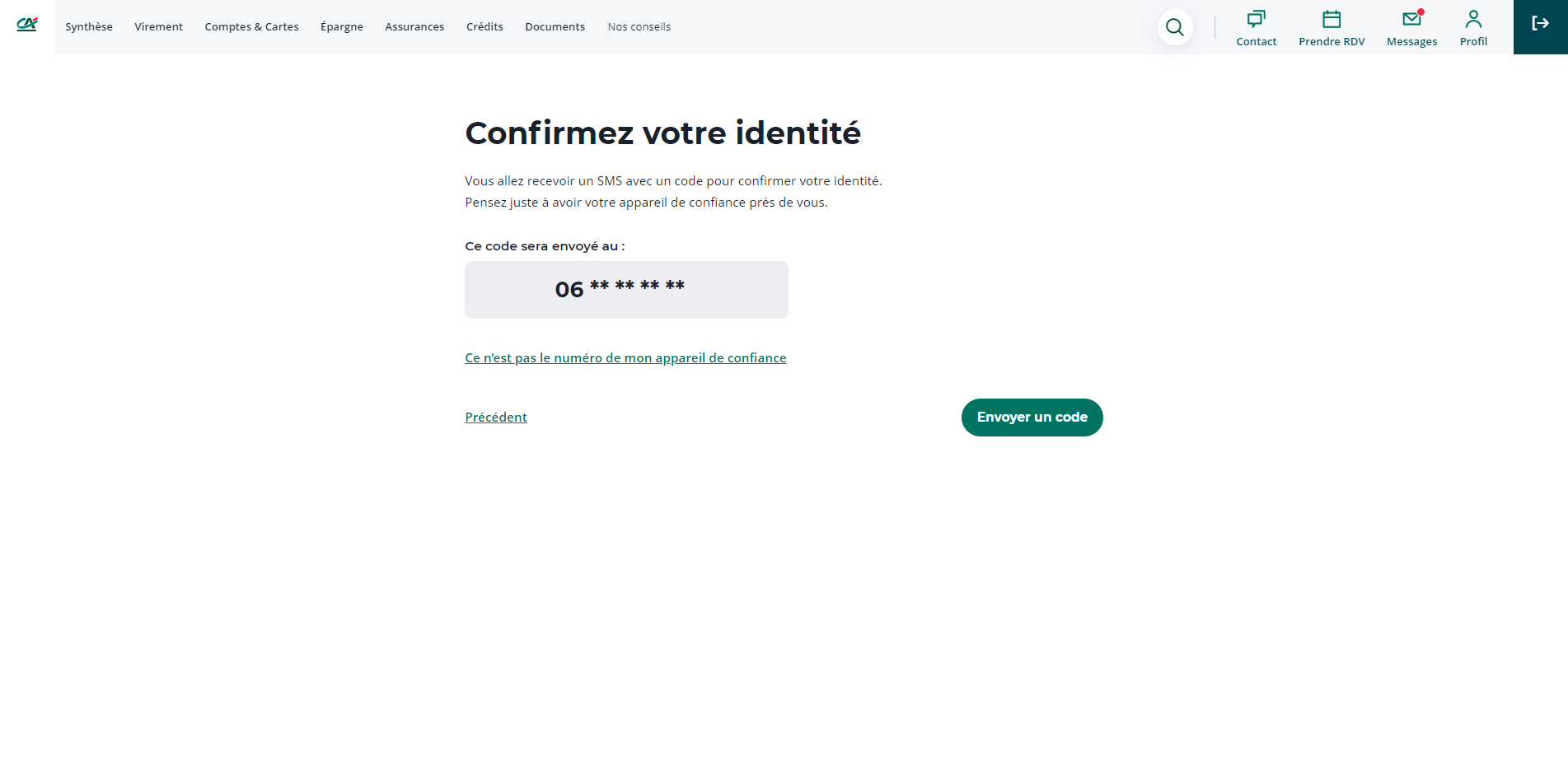Click "Ce n'est pas le numéro" link

625,358
